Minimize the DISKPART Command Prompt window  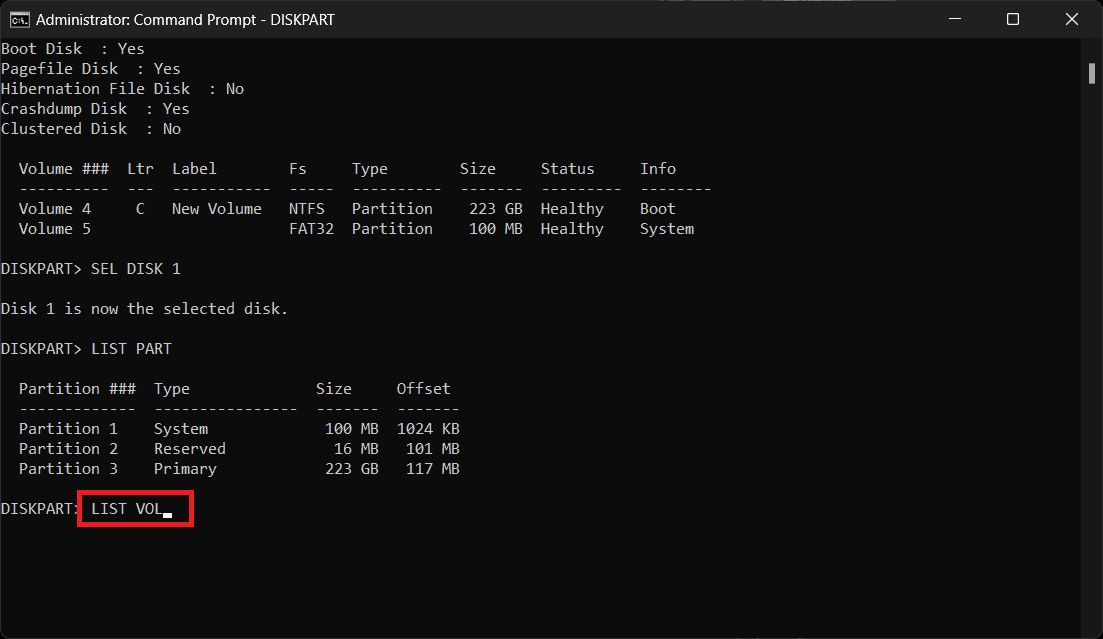click(957, 19)
